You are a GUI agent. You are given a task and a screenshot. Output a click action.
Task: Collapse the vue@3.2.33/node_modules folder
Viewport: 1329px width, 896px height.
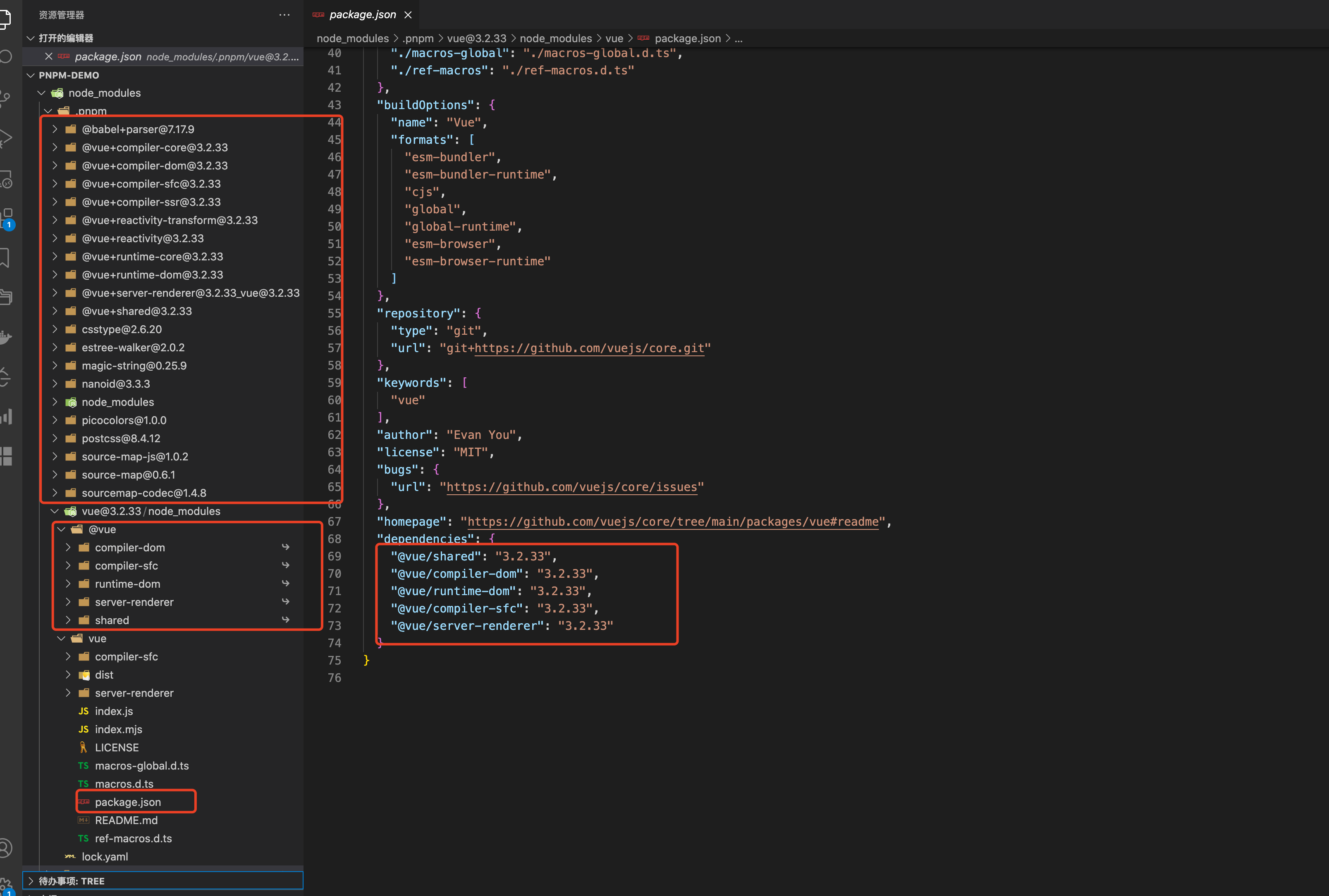pos(55,511)
